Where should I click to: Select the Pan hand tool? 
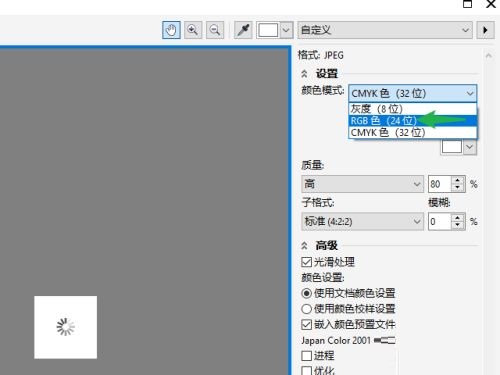pyautogui.click(x=171, y=30)
